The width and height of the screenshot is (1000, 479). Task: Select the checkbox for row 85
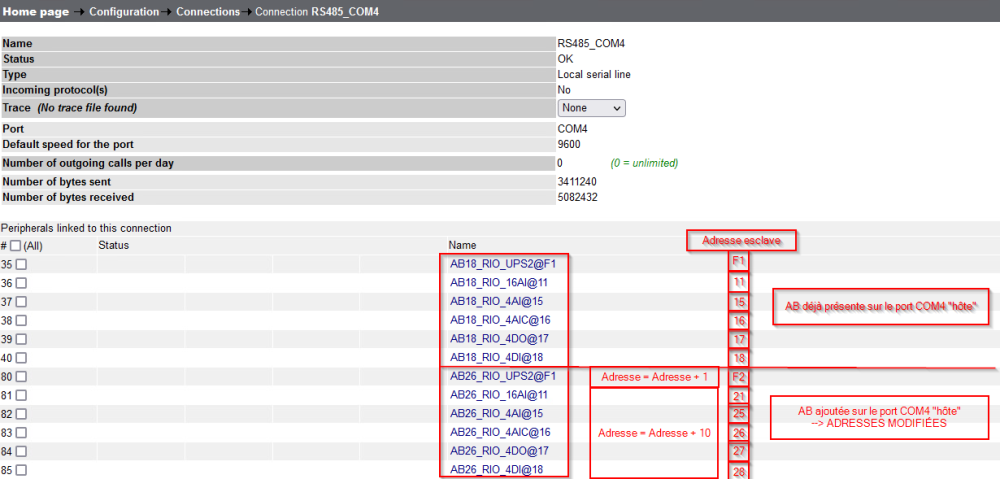[x=21, y=470]
